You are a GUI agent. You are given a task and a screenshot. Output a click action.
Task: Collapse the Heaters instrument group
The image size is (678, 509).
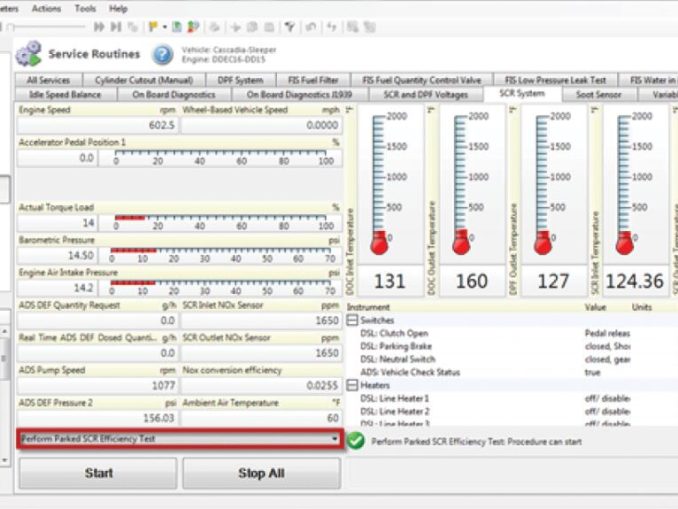(x=352, y=385)
